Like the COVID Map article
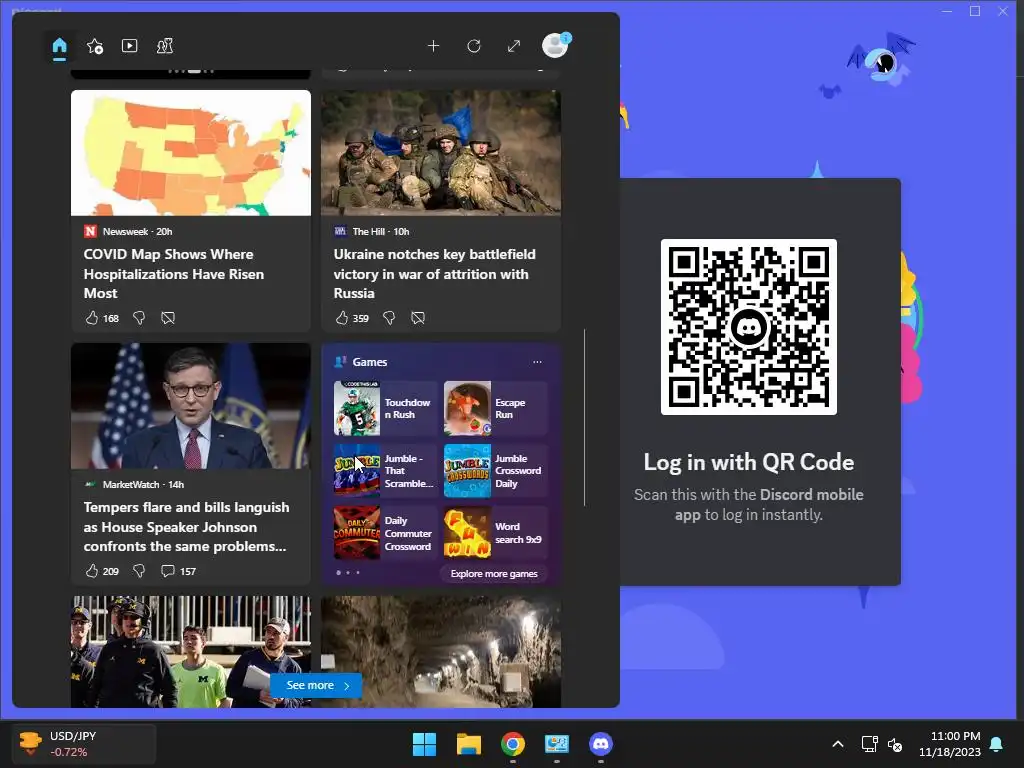The image size is (1024, 768). coord(91,318)
